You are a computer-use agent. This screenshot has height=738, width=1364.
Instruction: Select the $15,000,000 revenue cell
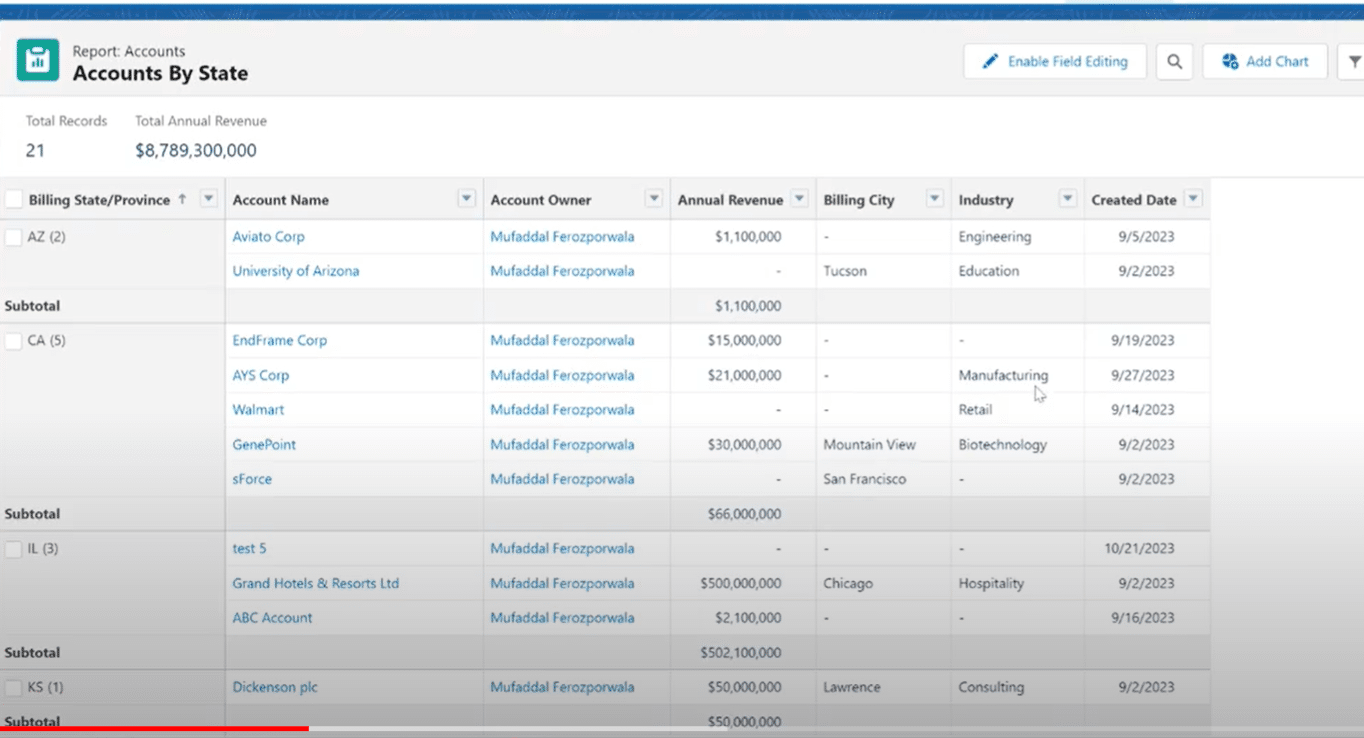(743, 340)
